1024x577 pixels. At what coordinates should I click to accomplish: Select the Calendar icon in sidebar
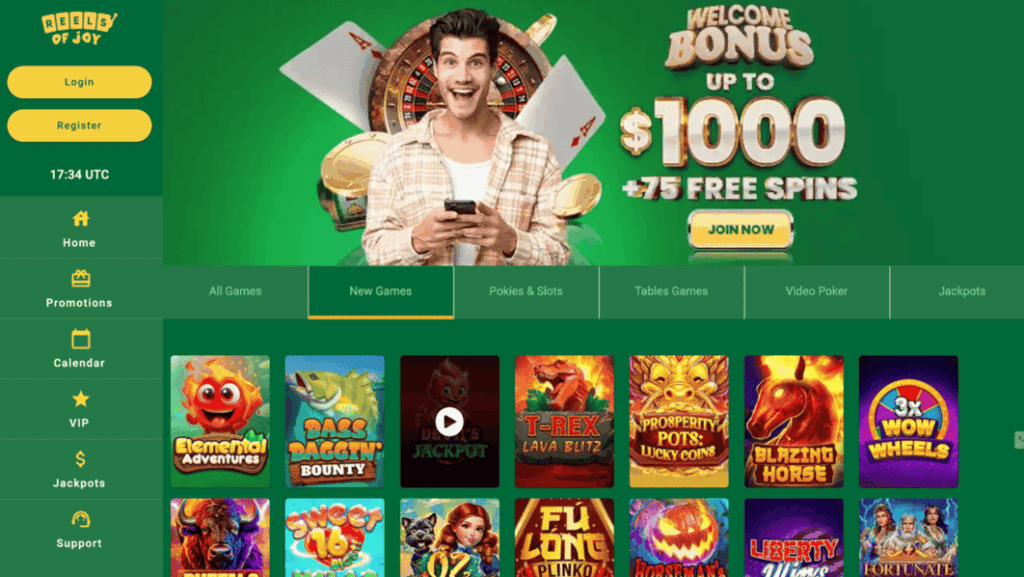coord(80,339)
